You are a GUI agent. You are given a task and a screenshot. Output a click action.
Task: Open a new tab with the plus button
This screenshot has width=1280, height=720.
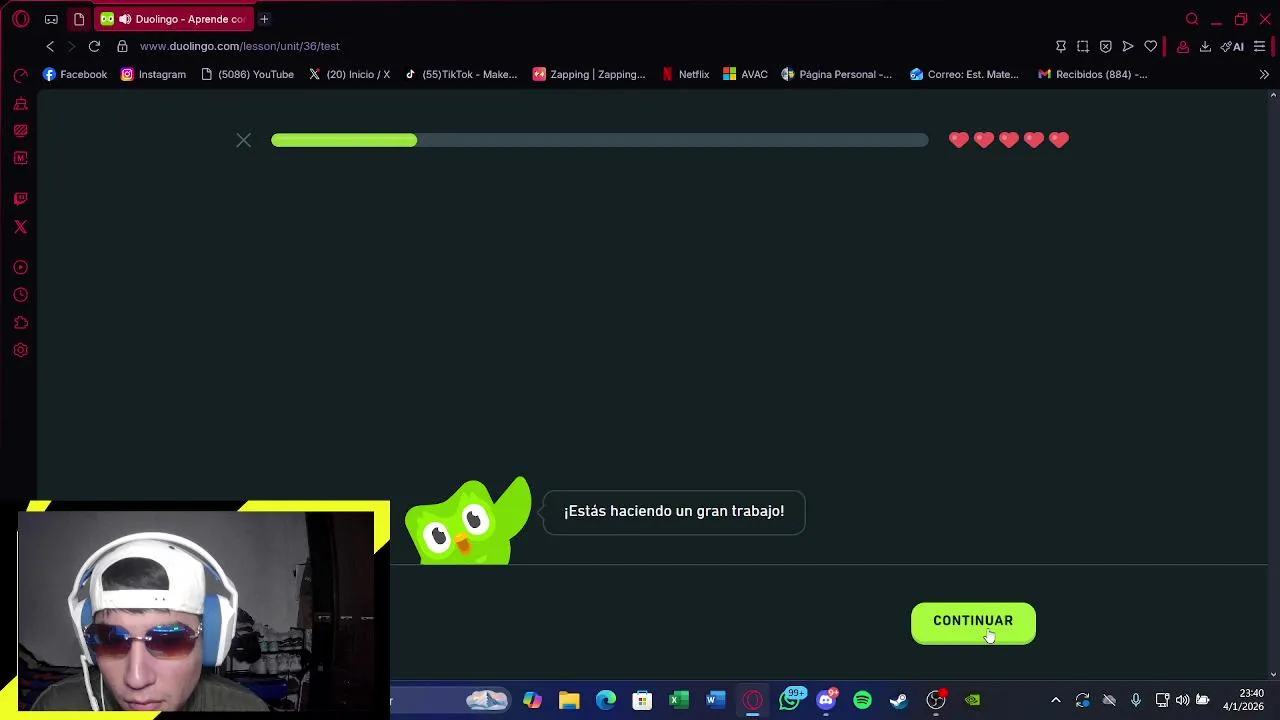[x=264, y=19]
